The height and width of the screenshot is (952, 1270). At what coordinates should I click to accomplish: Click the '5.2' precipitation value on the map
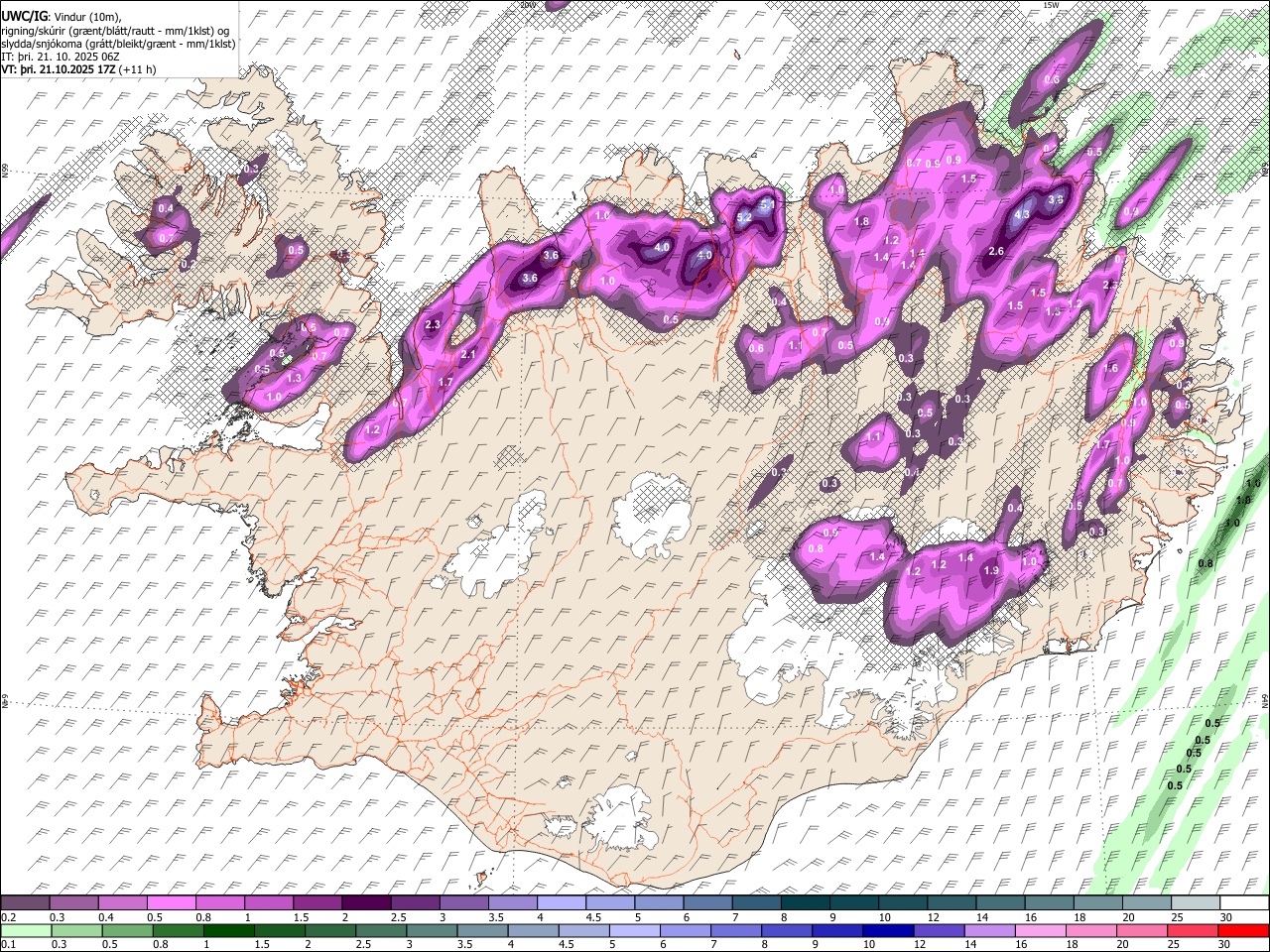[744, 217]
